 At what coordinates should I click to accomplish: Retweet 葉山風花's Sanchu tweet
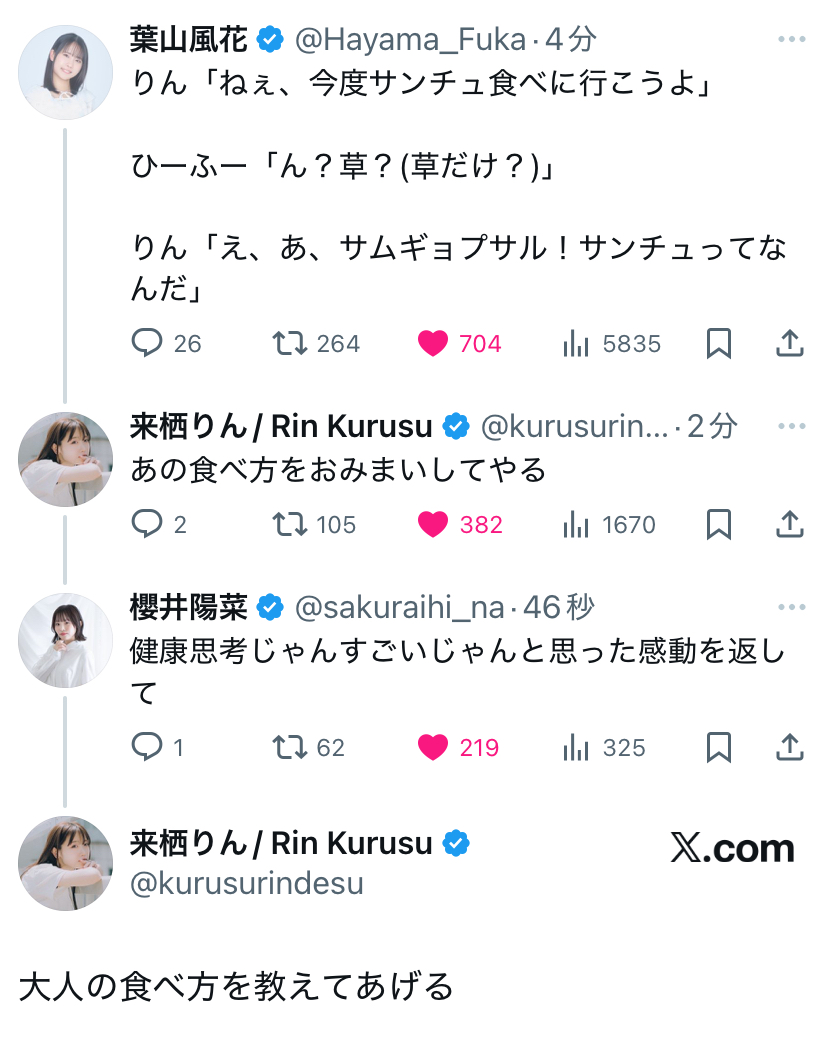(289, 344)
